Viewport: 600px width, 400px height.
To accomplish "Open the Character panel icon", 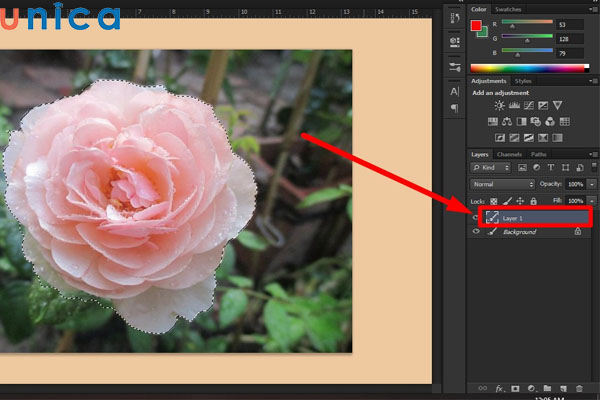I will click(x=455, y=91).
